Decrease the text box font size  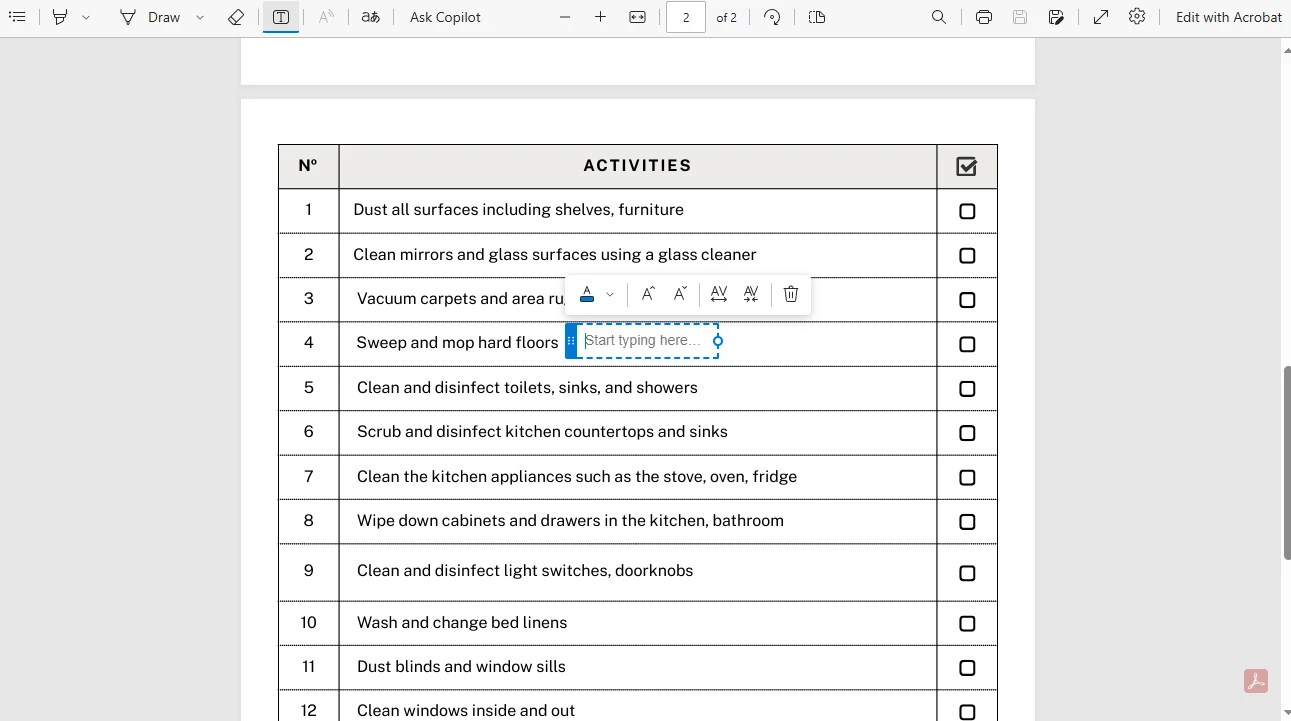point(680,294)
